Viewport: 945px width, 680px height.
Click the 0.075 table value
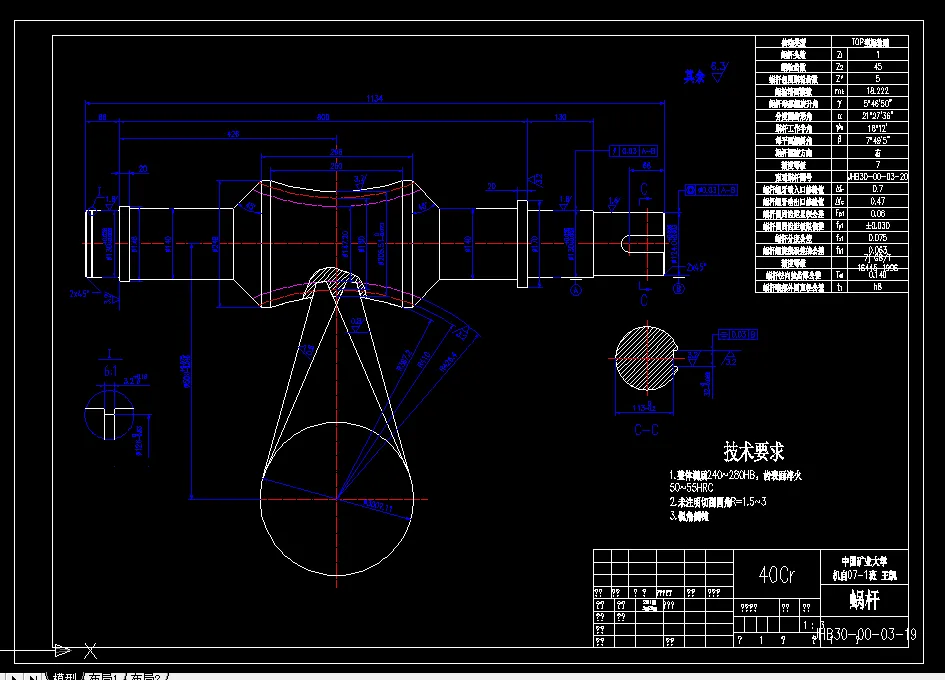tap(878, 238)
